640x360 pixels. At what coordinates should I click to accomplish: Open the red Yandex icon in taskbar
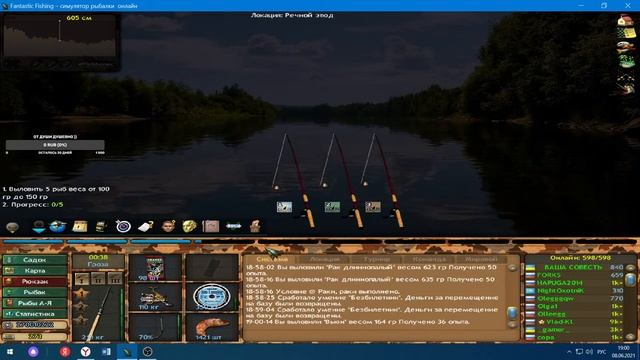65,351
